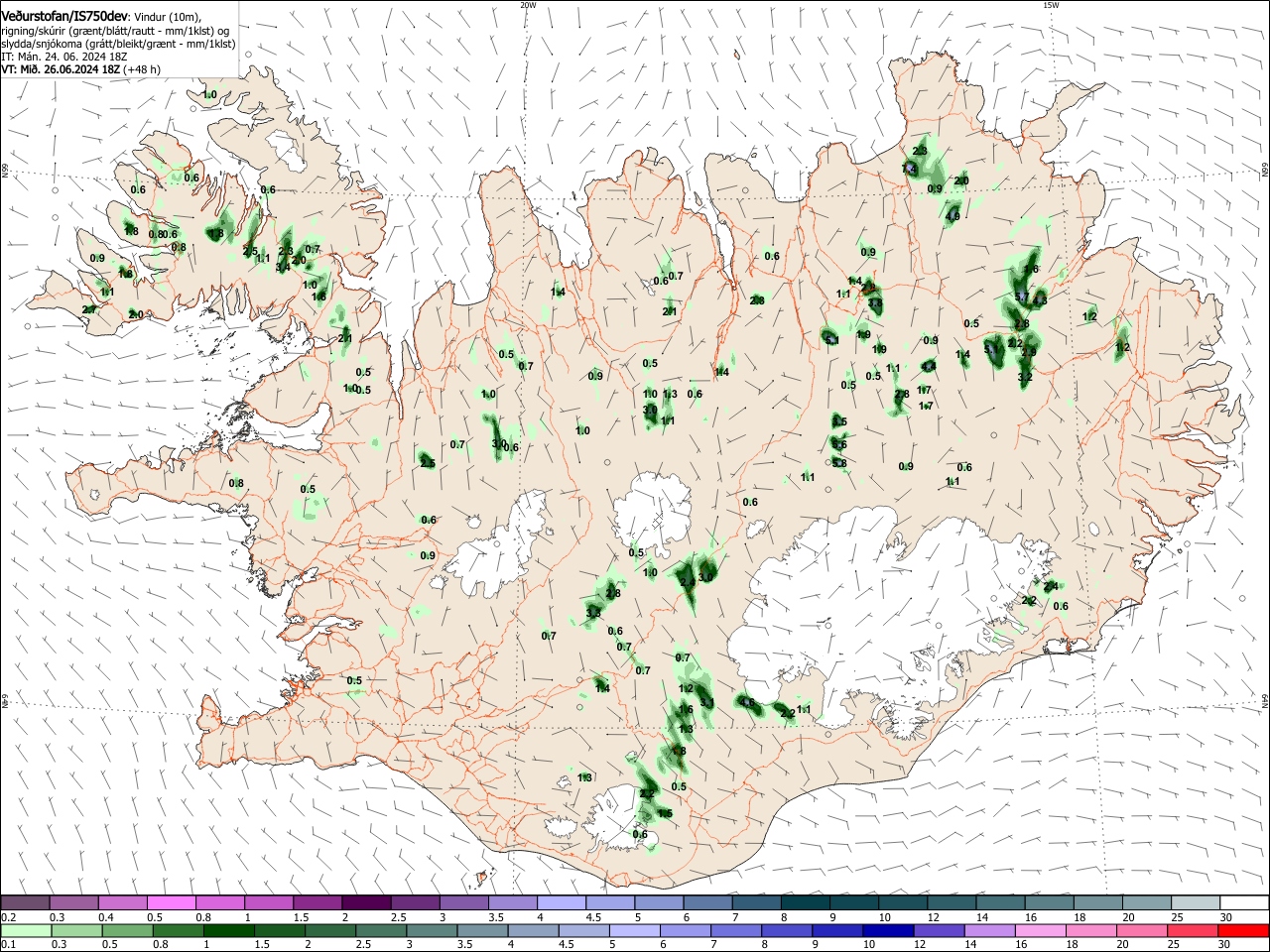The height and width of the screenshot is (952, 1270).
Task: Click the dusky plum swatch above the 0.2 label
Action: [x=25, y=903]
